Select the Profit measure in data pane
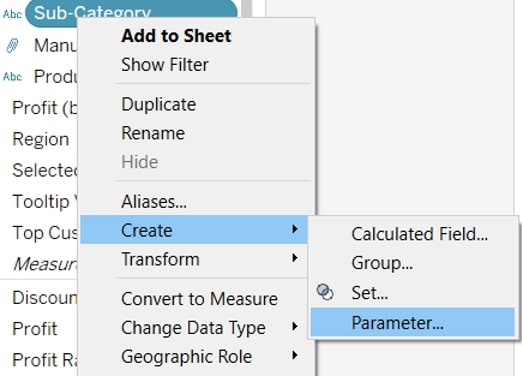 tap(35, 329)
